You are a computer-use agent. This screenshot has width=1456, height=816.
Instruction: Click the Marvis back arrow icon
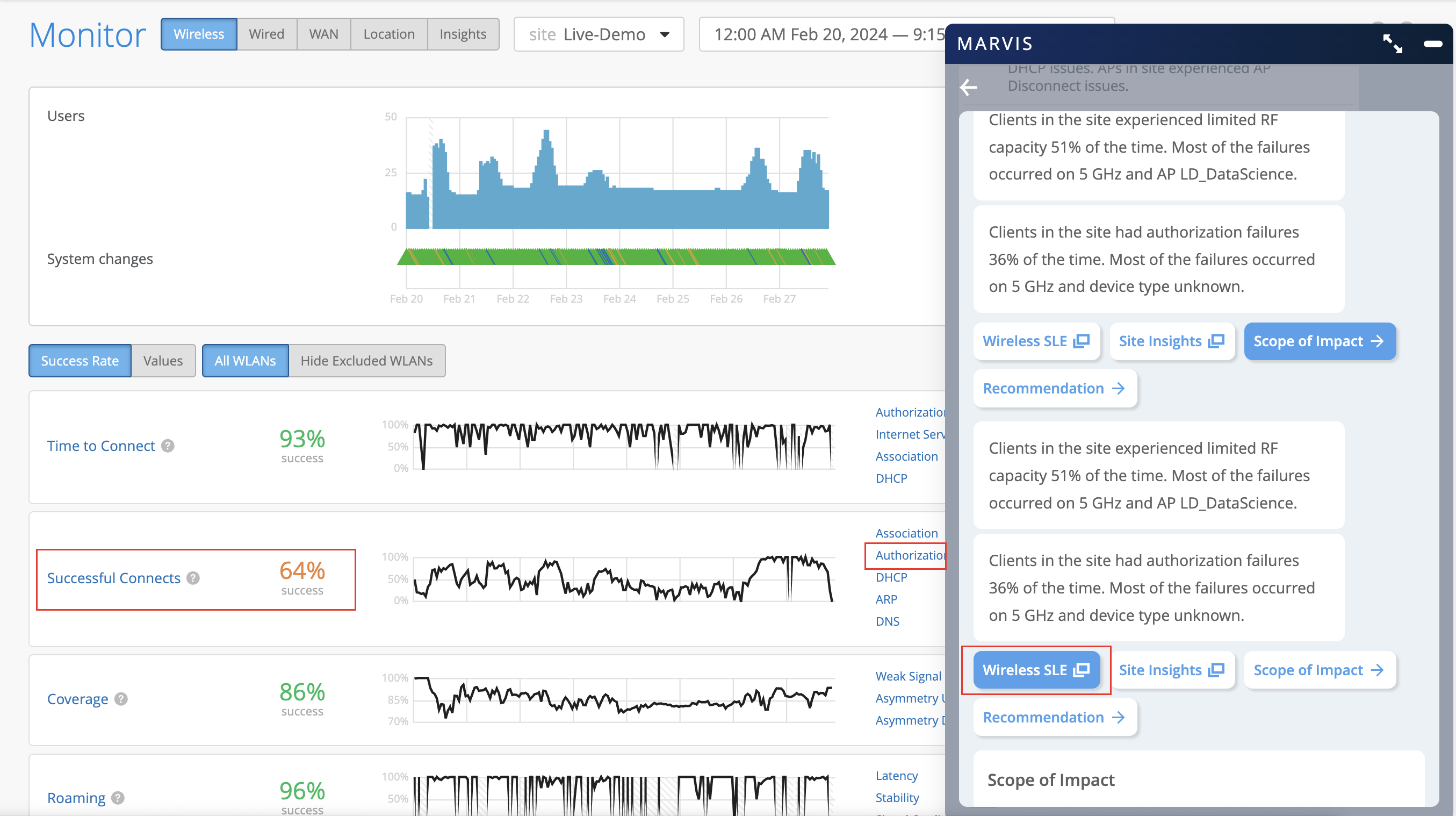969,87
